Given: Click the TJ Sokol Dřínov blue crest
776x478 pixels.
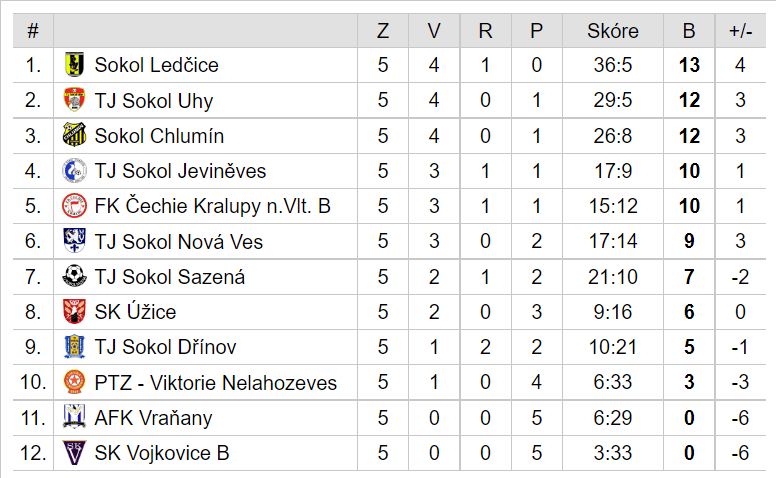Looking at the screenshot, I should (x=74, y=347).
